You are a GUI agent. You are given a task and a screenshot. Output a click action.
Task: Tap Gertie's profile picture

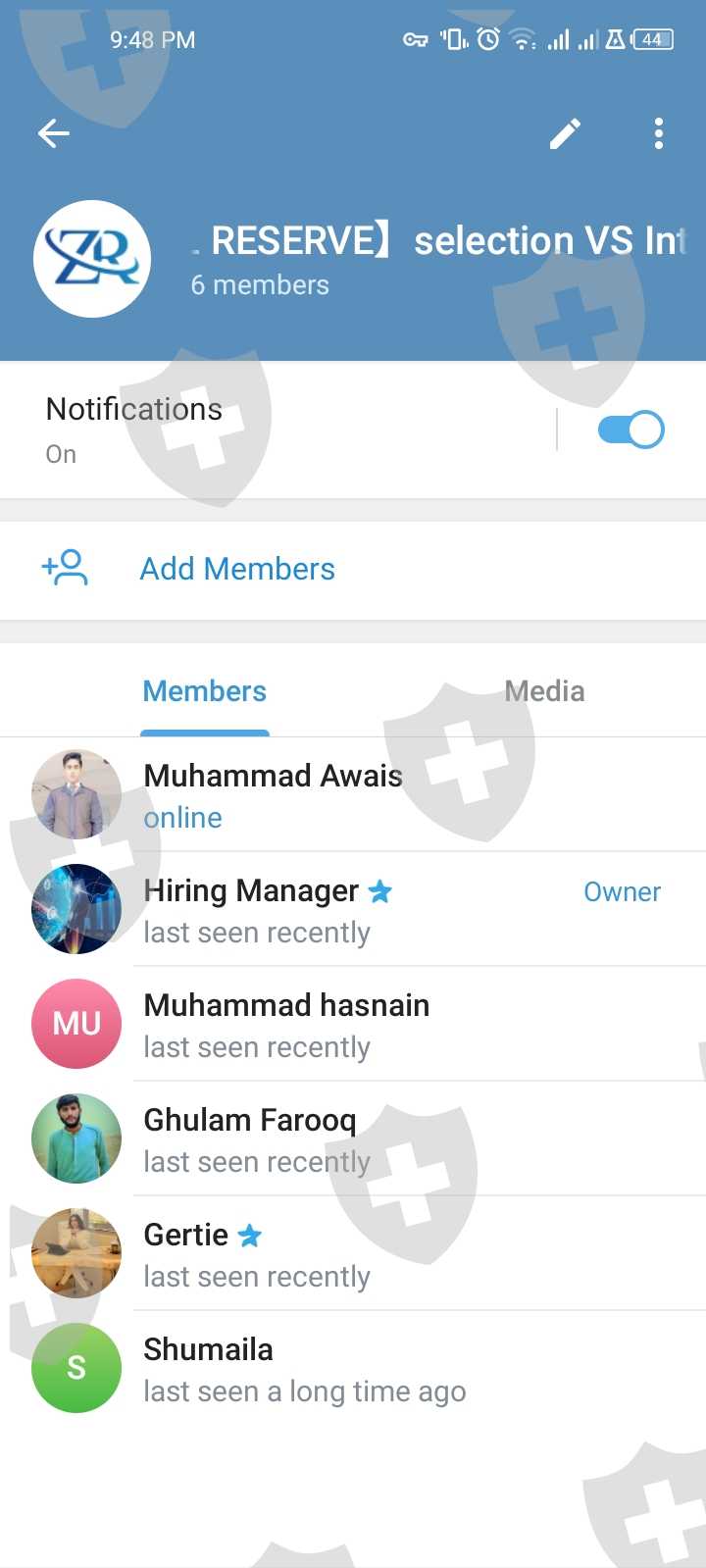pyautogui.click(x=76, y=1253)
